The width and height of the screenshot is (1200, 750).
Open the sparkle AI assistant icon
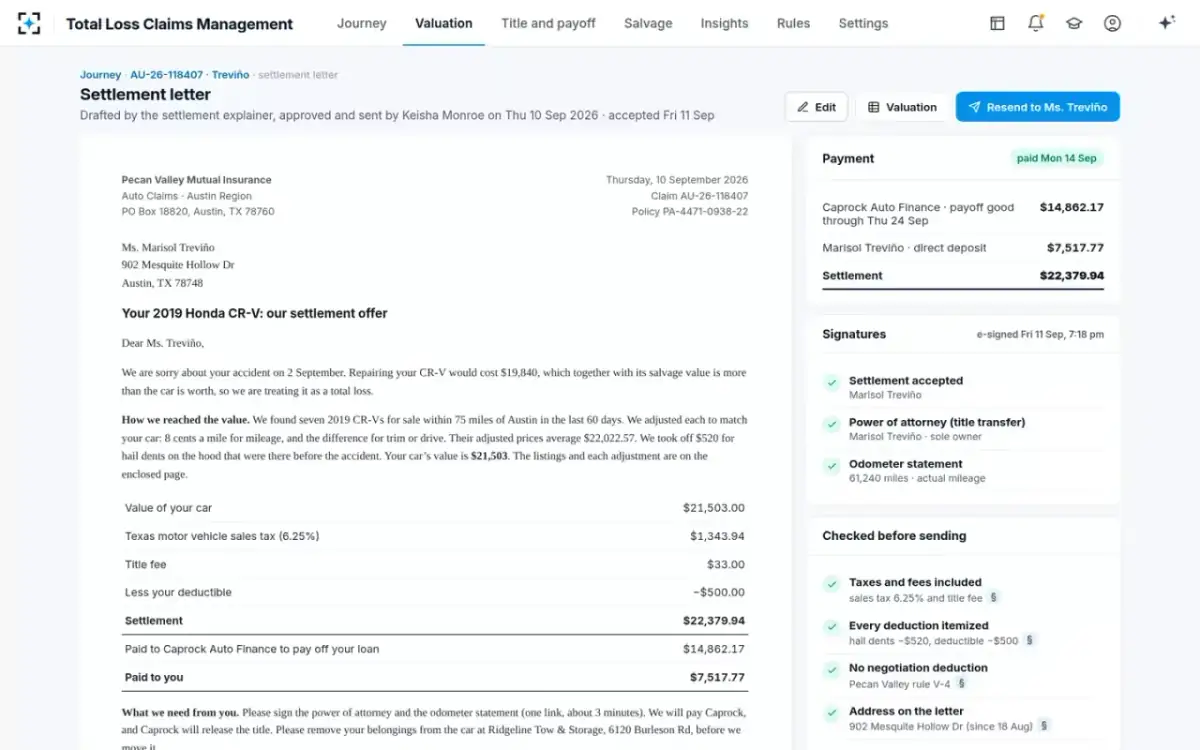tap(1166, 23)
